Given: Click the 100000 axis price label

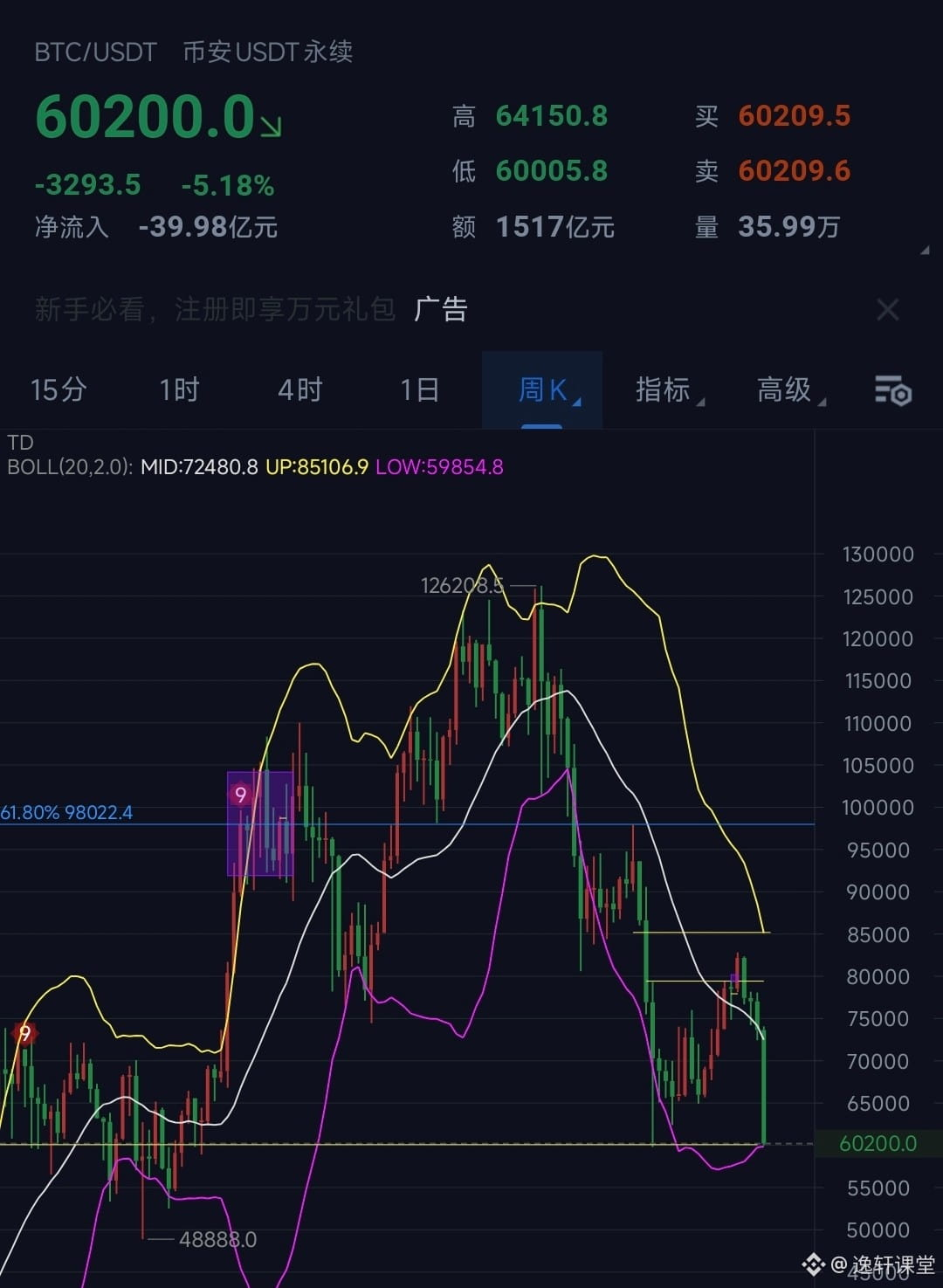Looking at the screenshot, I should click(878, 808).
